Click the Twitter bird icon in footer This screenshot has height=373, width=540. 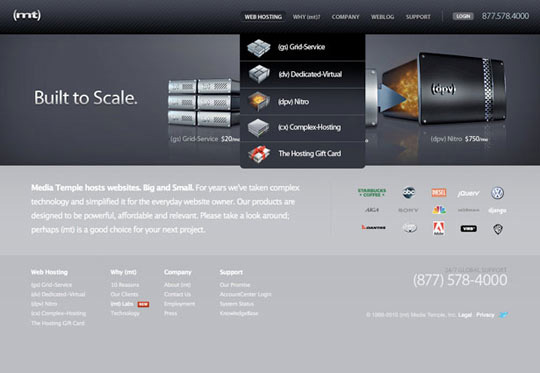tap(503, 315)
